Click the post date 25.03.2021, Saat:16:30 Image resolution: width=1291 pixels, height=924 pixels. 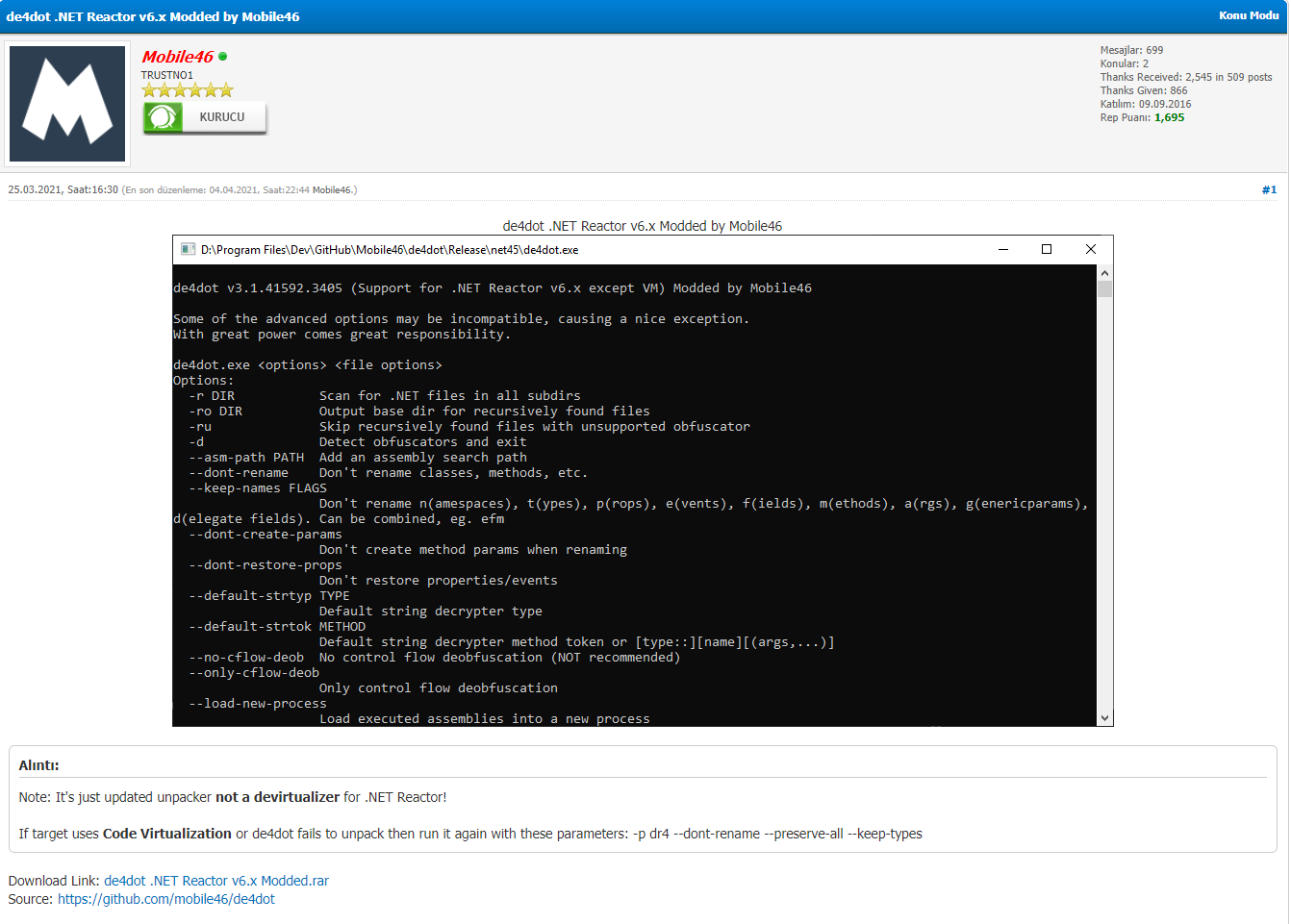63,189
